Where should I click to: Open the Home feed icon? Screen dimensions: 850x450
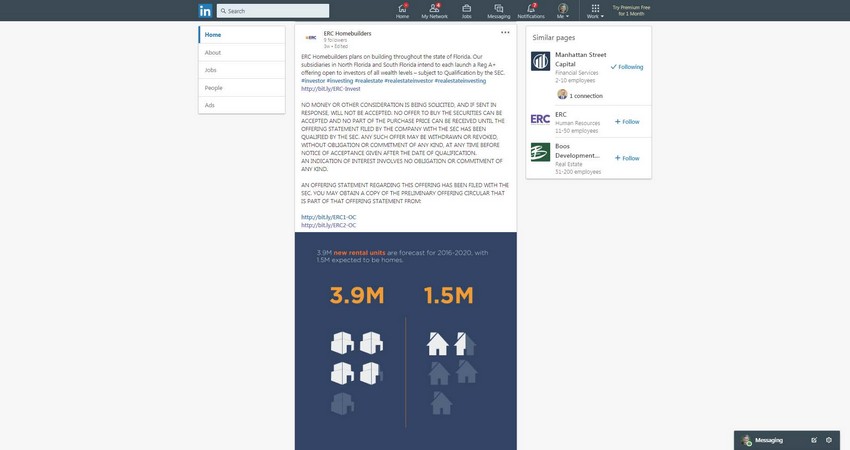pyautogui.click(x=402, y=11)
